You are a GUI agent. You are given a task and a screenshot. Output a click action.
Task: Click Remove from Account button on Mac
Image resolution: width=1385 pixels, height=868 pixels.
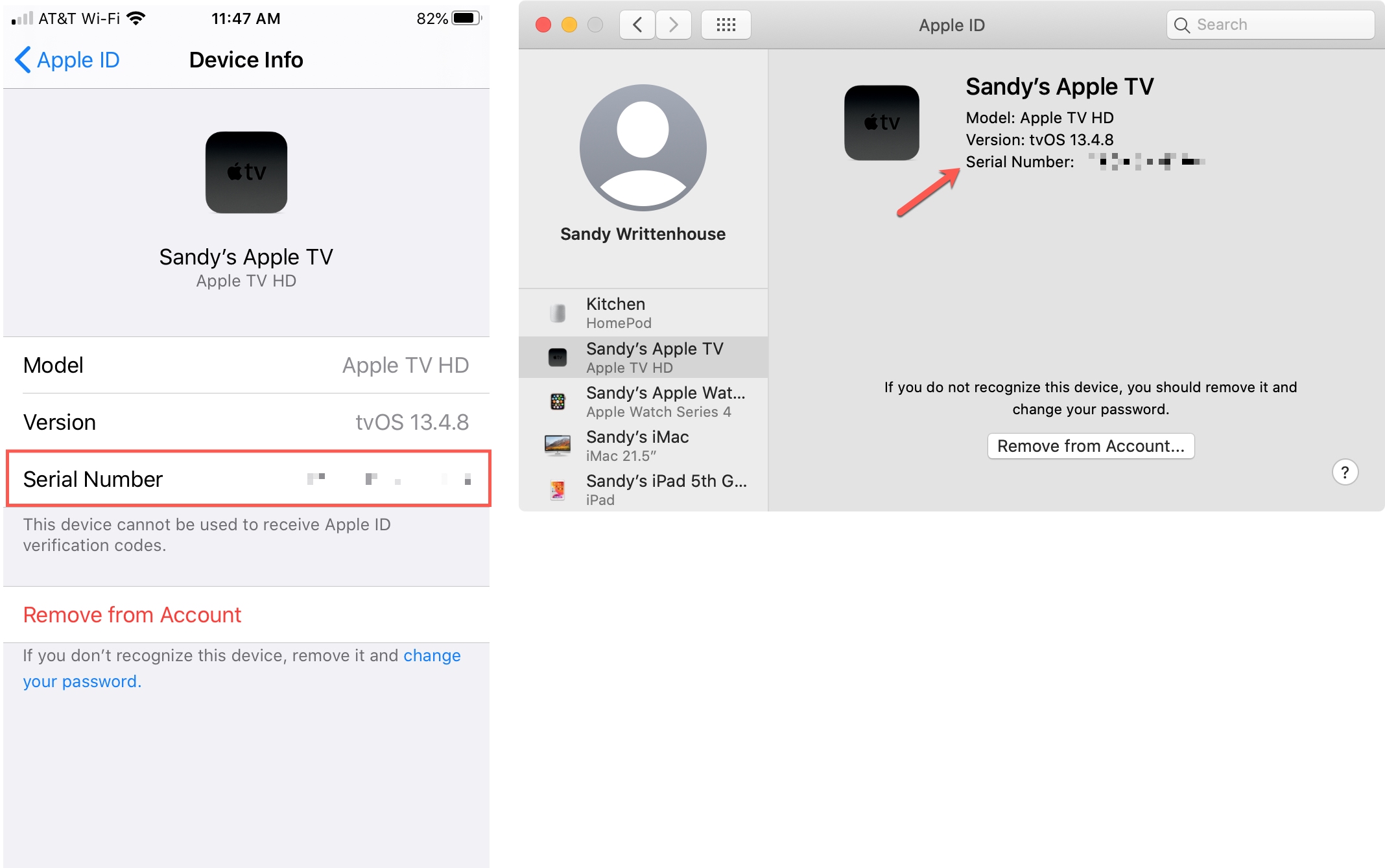click(x=1090, y=446)
